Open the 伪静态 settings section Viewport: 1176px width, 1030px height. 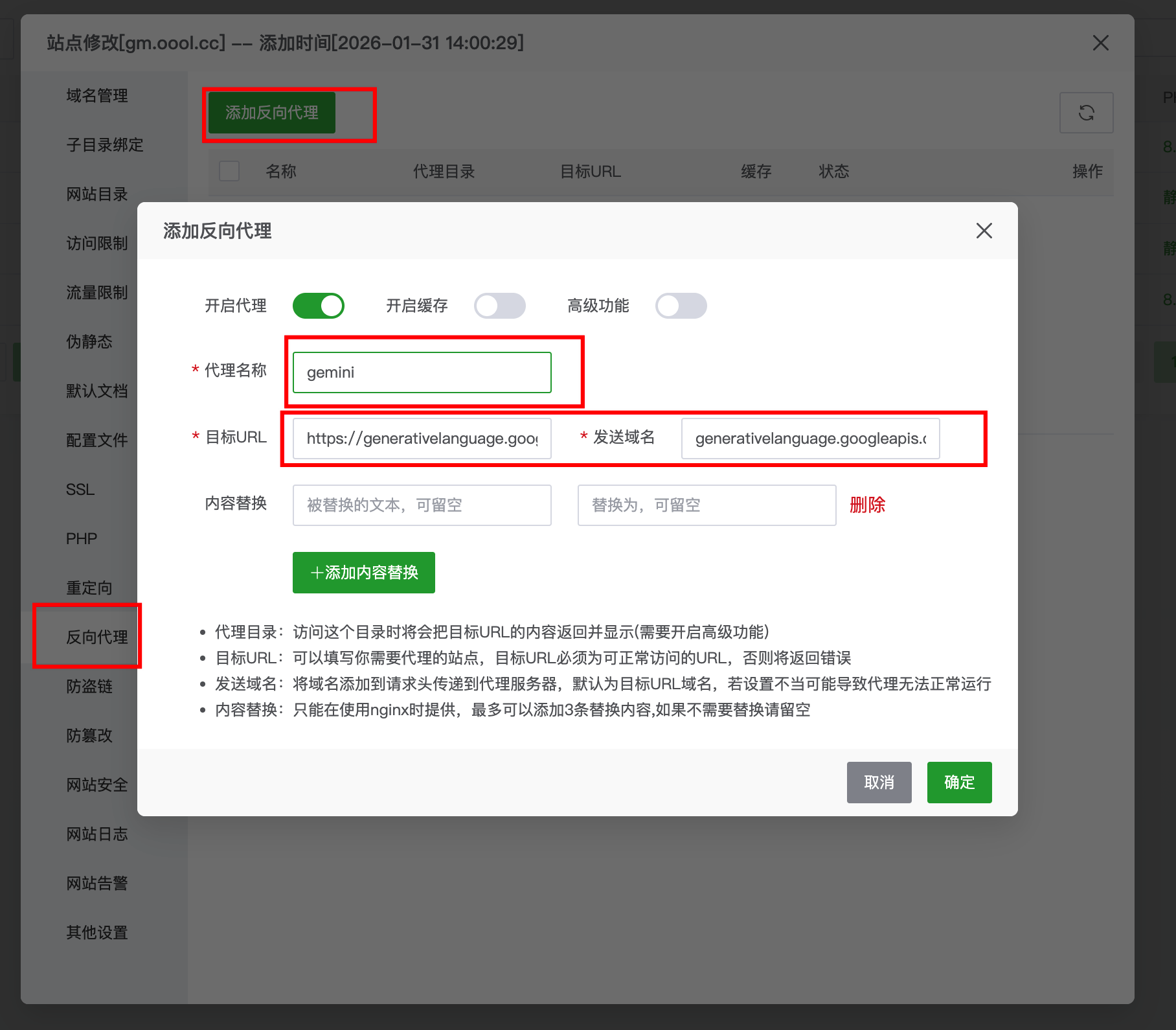pos(88,341)
